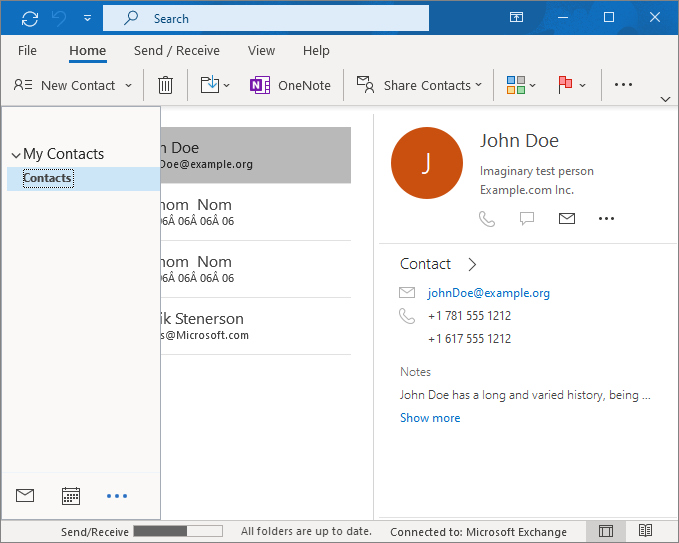Open the File menu

(x=27, y=51)
